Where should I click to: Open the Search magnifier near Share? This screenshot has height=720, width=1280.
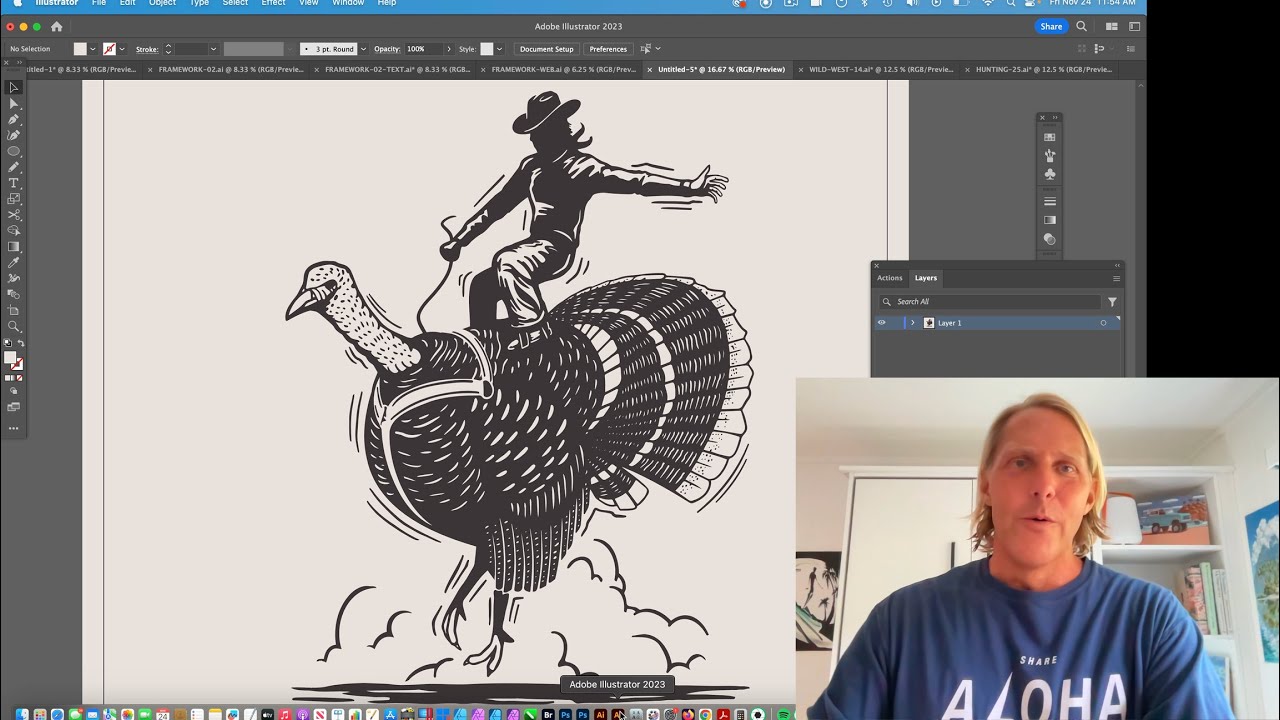(x=1081, y=26)
